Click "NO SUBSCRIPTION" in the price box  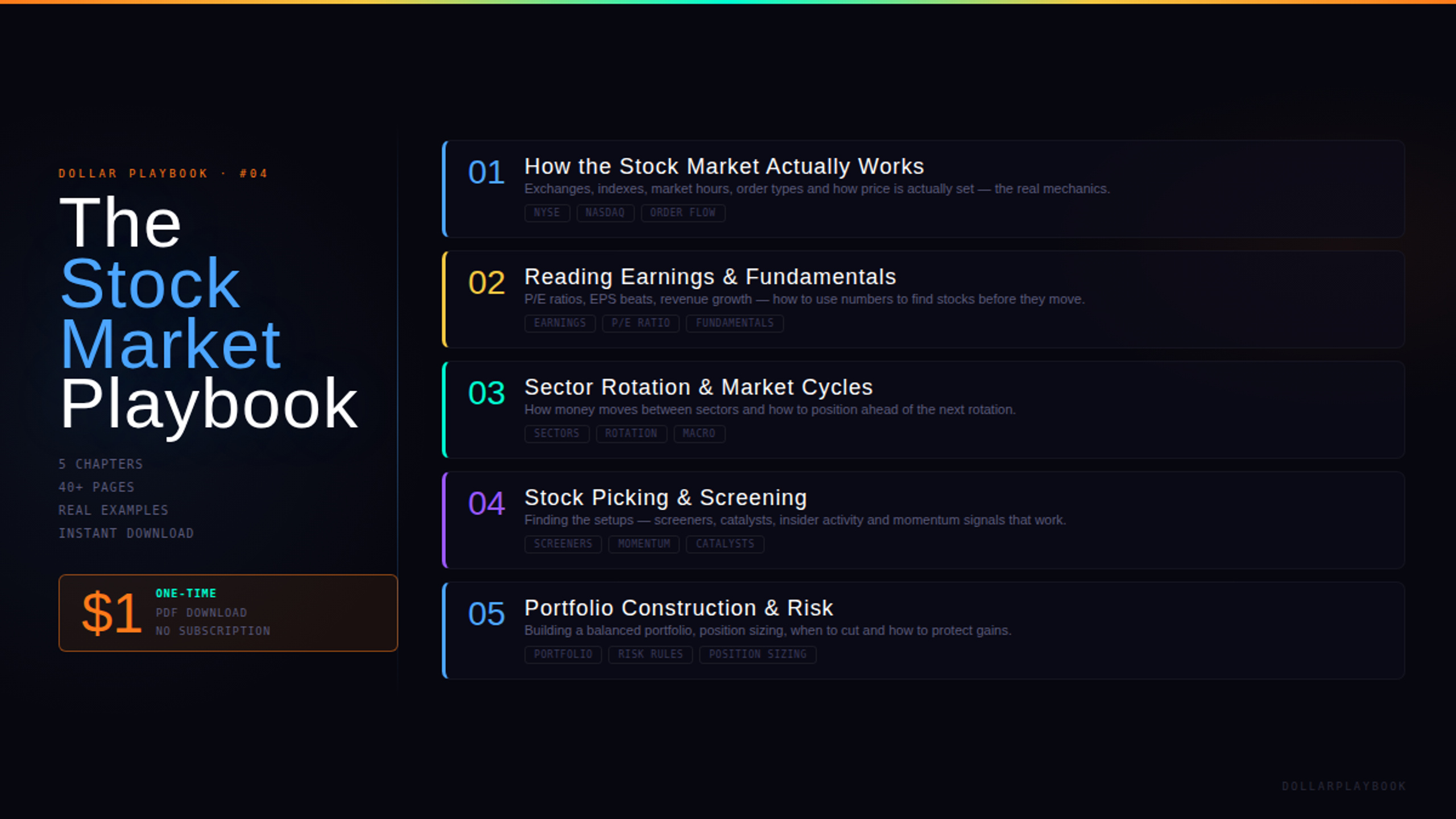point(213,631)
